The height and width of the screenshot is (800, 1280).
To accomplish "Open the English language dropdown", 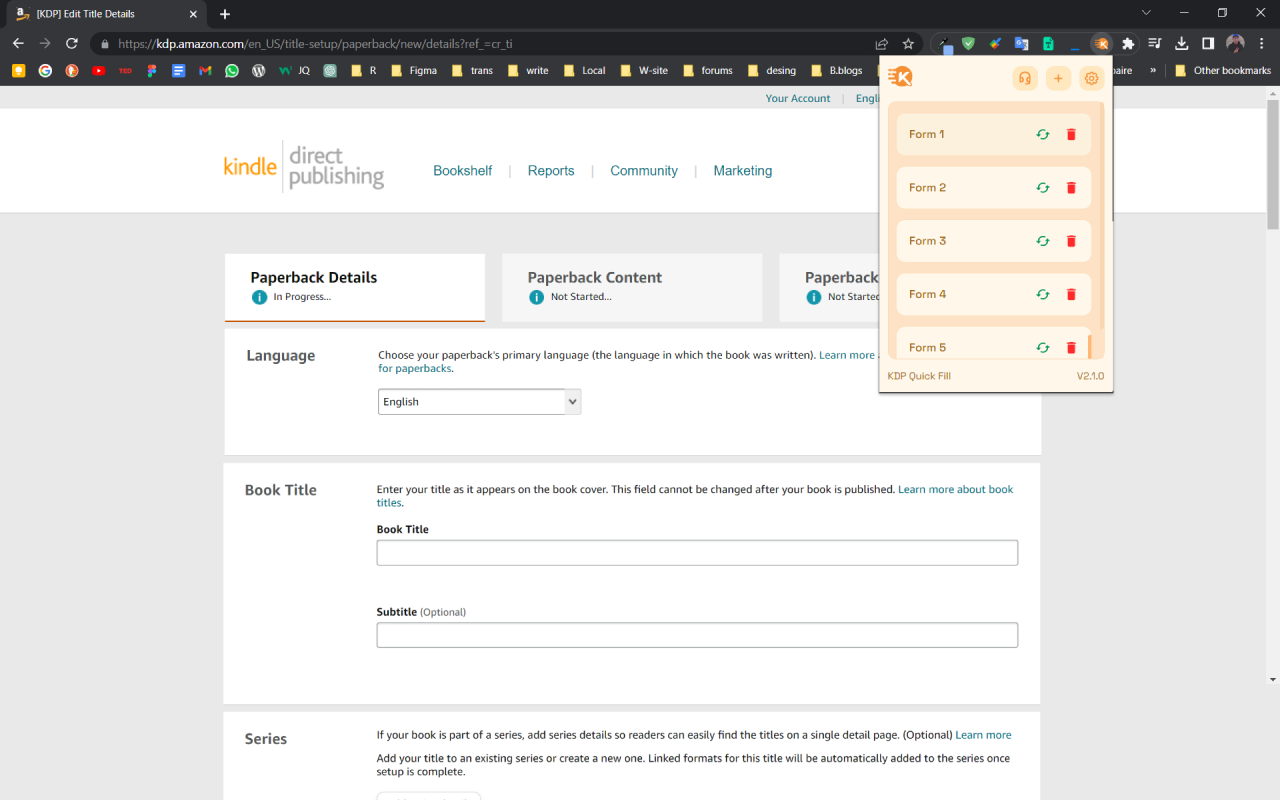I will pyautogui.click(x=479, y=402).
